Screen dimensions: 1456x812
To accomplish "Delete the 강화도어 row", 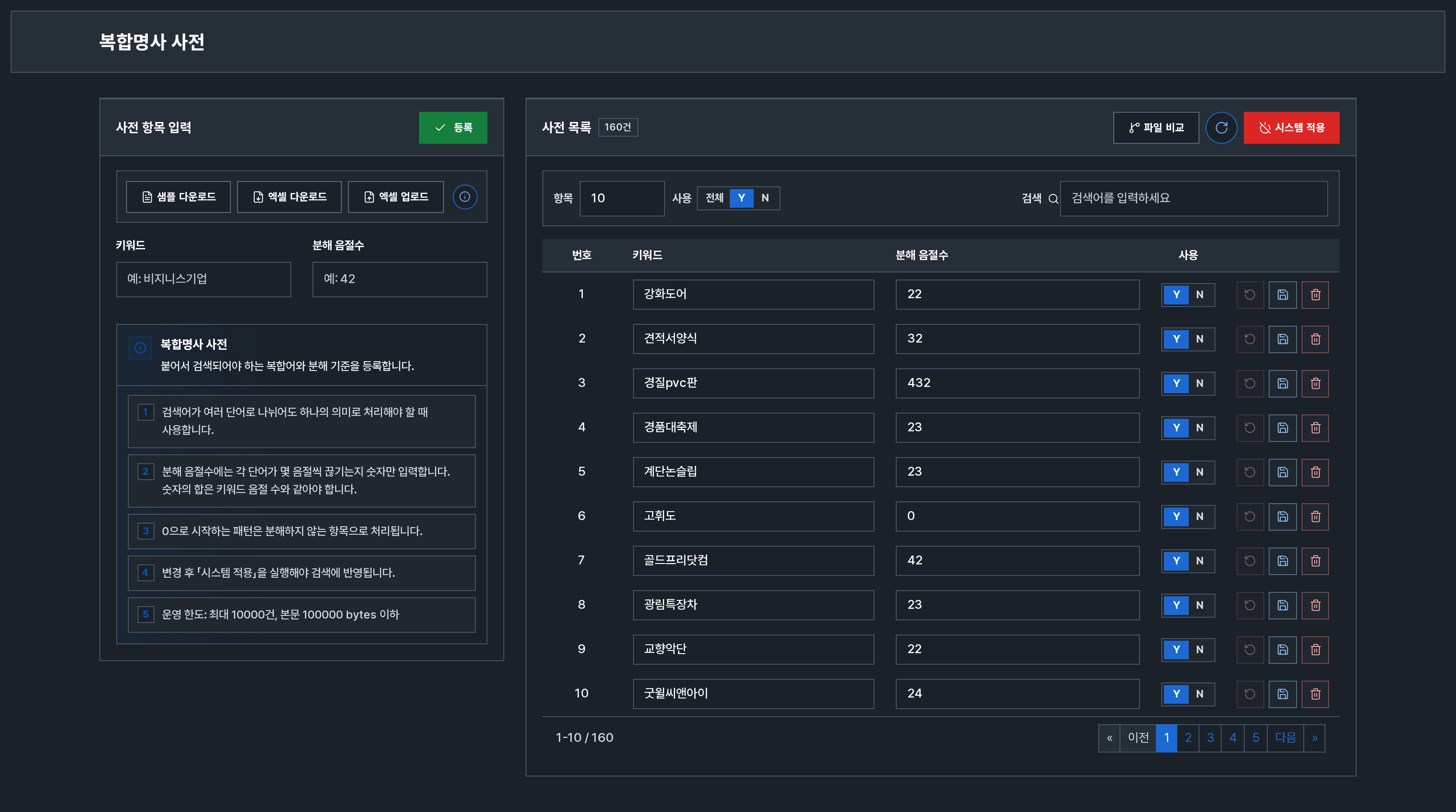I will coord(1315,295).
